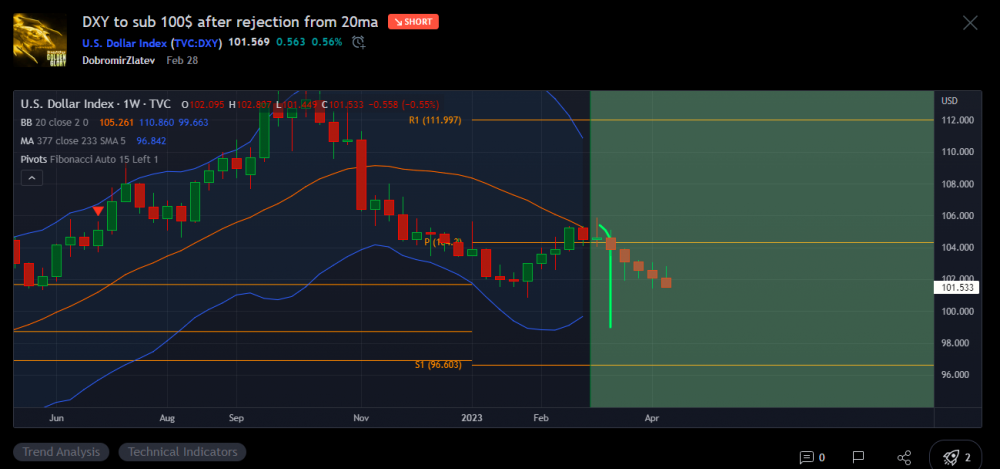
Task: Click the red down-triangle marker on chart
Action: click(x=98, y=211)
